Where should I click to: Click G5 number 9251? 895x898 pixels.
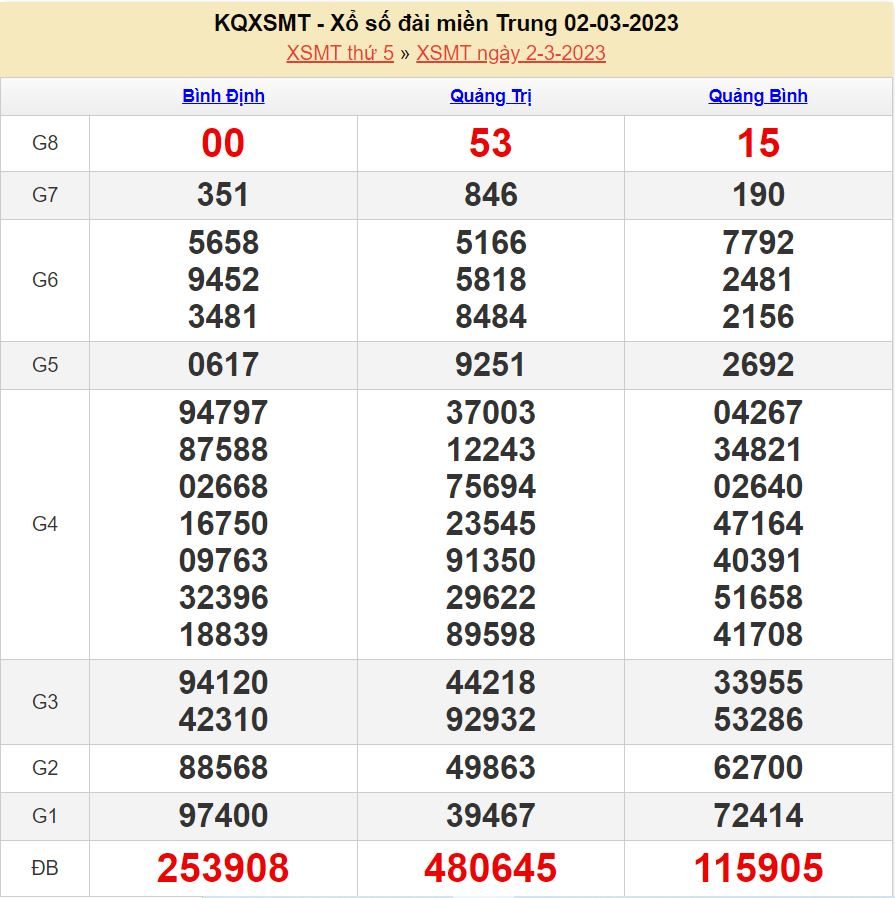point(491,365)
